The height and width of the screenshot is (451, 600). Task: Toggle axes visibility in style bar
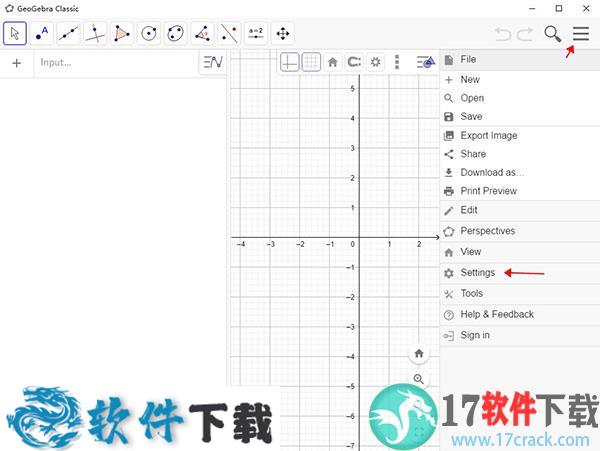click(290, 62)
